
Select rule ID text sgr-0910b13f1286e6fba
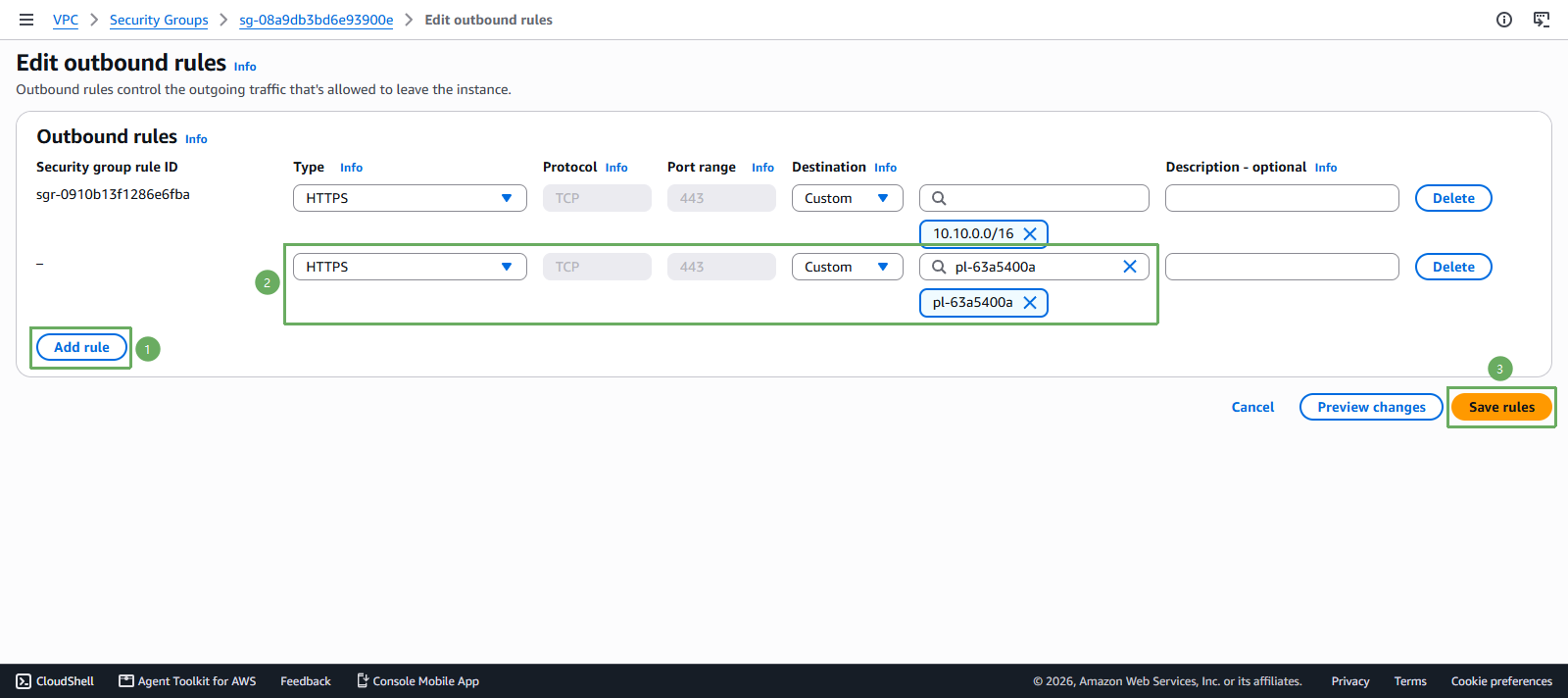pos(113,194)
